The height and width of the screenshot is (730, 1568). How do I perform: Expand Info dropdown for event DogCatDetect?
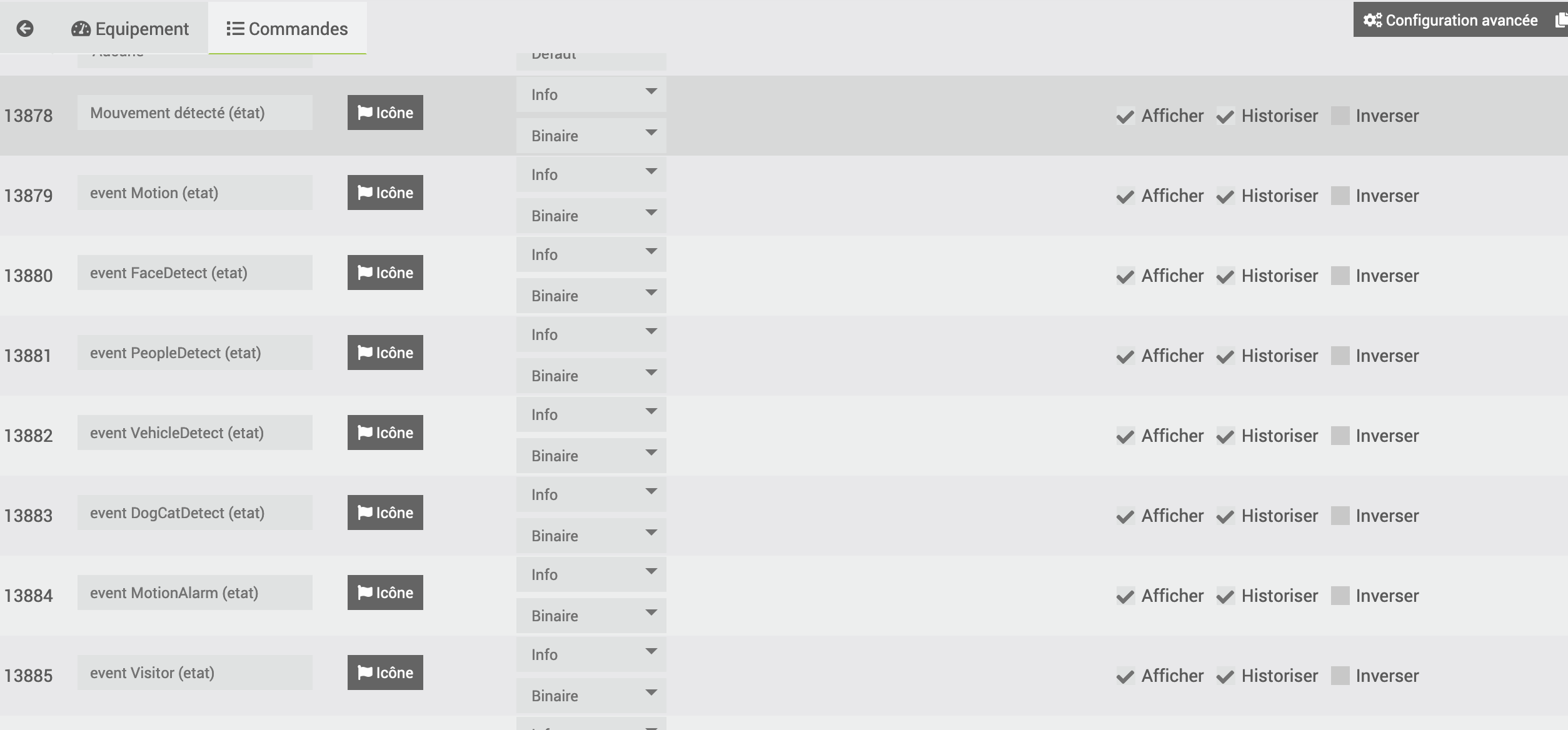pos(591,494)
